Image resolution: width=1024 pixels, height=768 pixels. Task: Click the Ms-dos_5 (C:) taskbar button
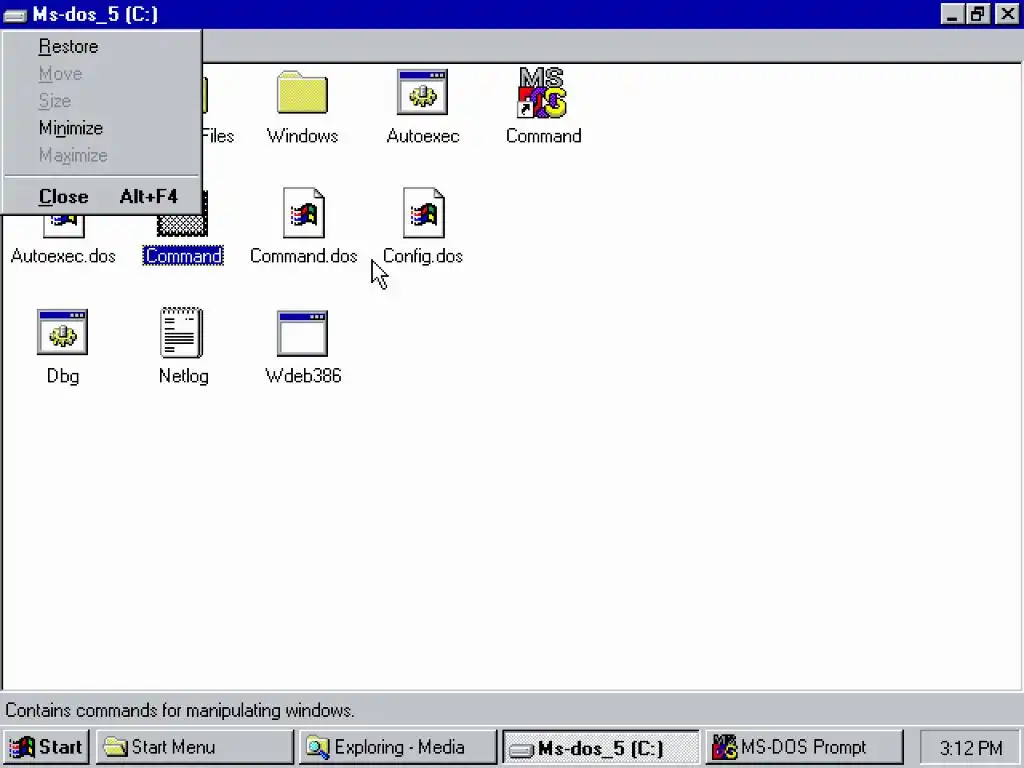tap(601, 747)
